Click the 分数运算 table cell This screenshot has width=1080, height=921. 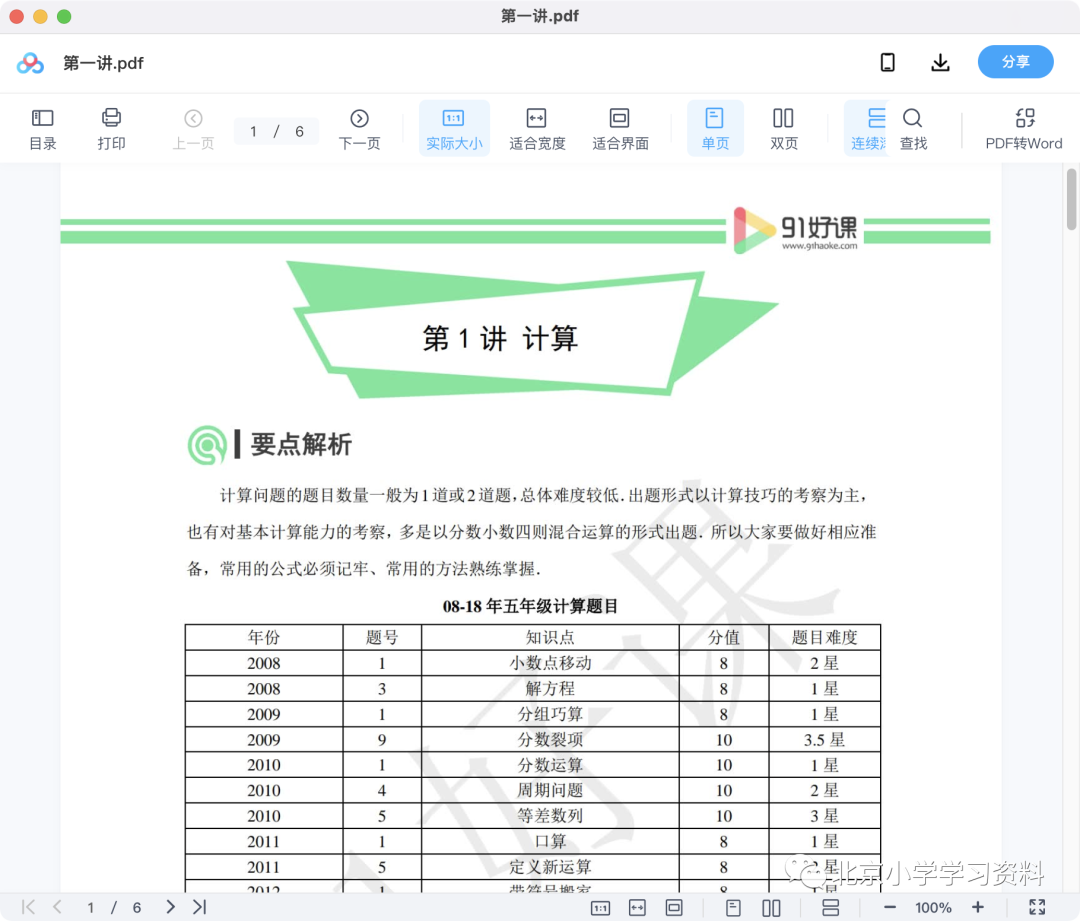[x=550, y=765]
